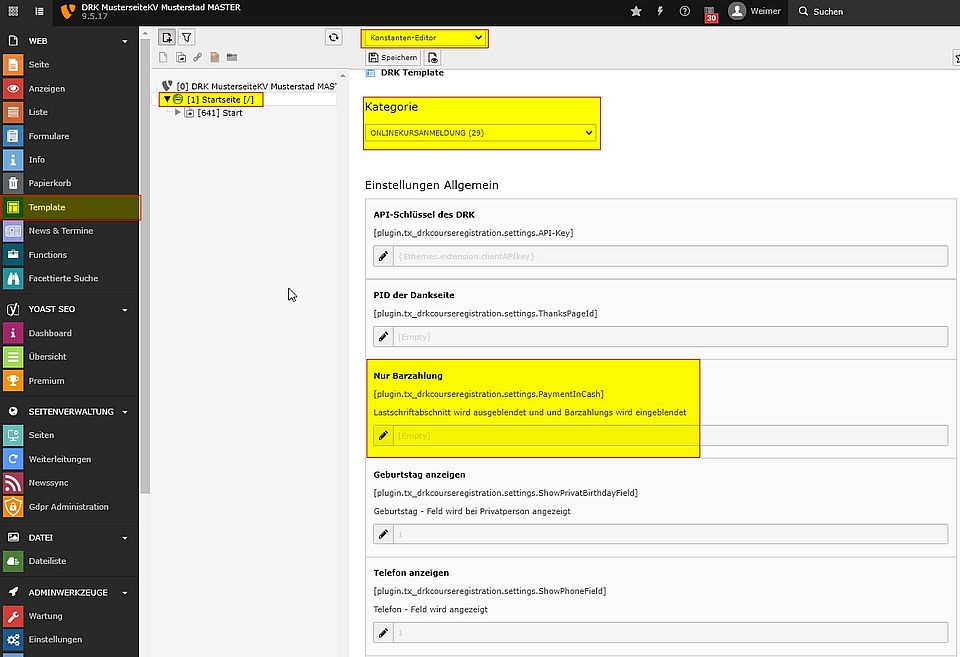The width and height of the screenshot is (960, 657).
Task: Collapse the Startseite tree node arrow
Action: point(166,100)
